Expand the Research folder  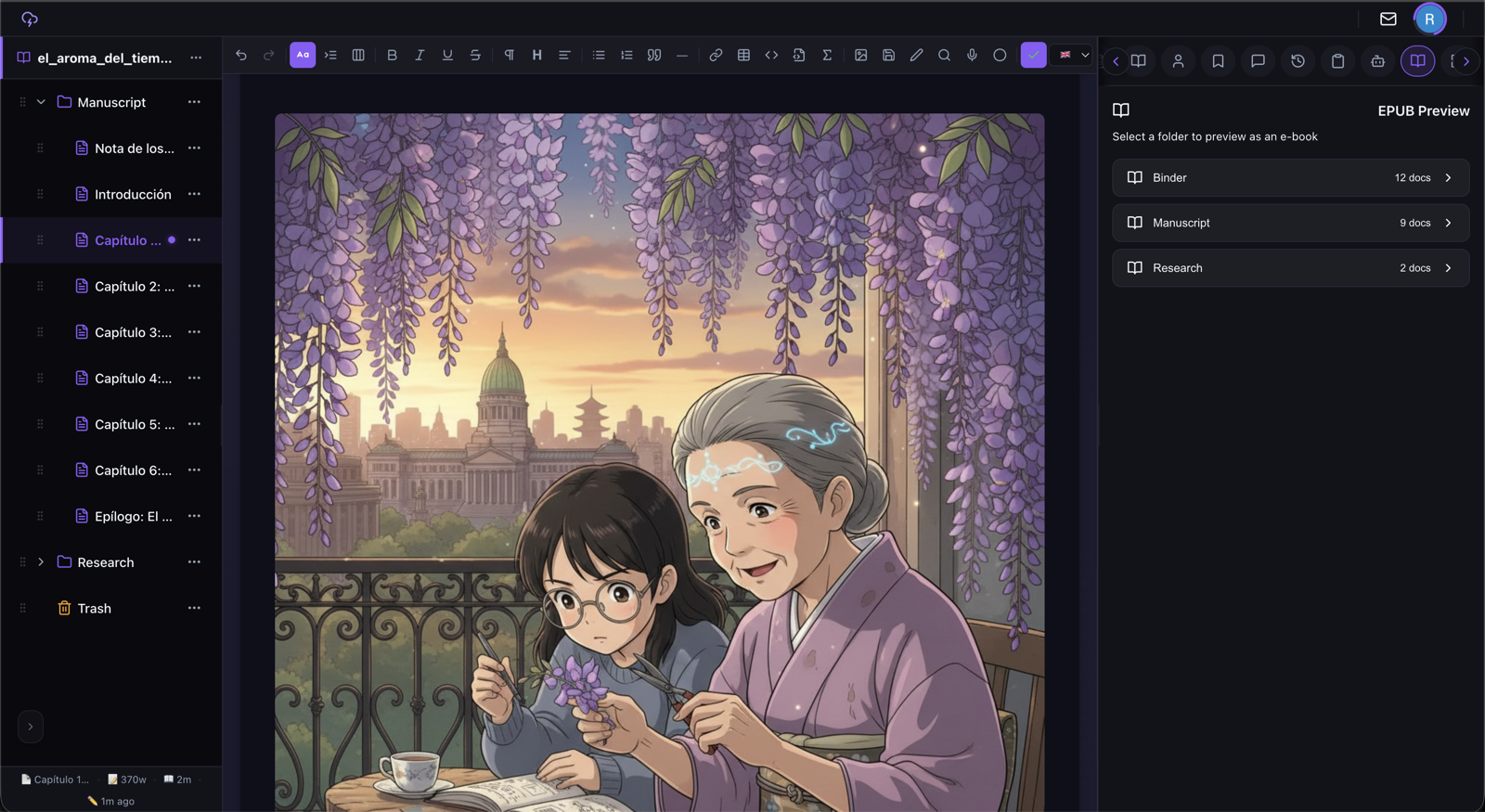41,562
